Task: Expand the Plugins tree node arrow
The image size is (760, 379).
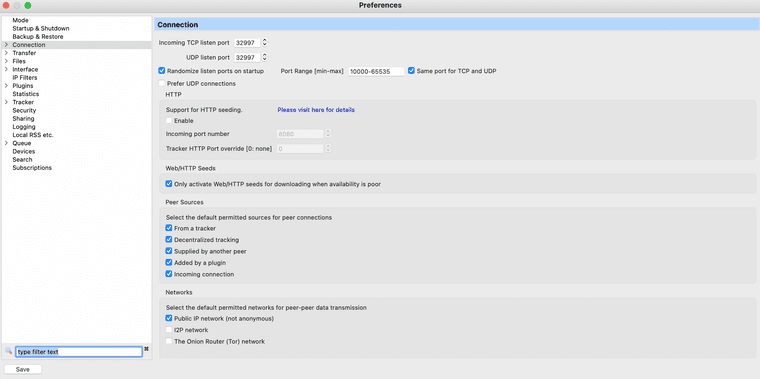Action: tap(6, 86)
